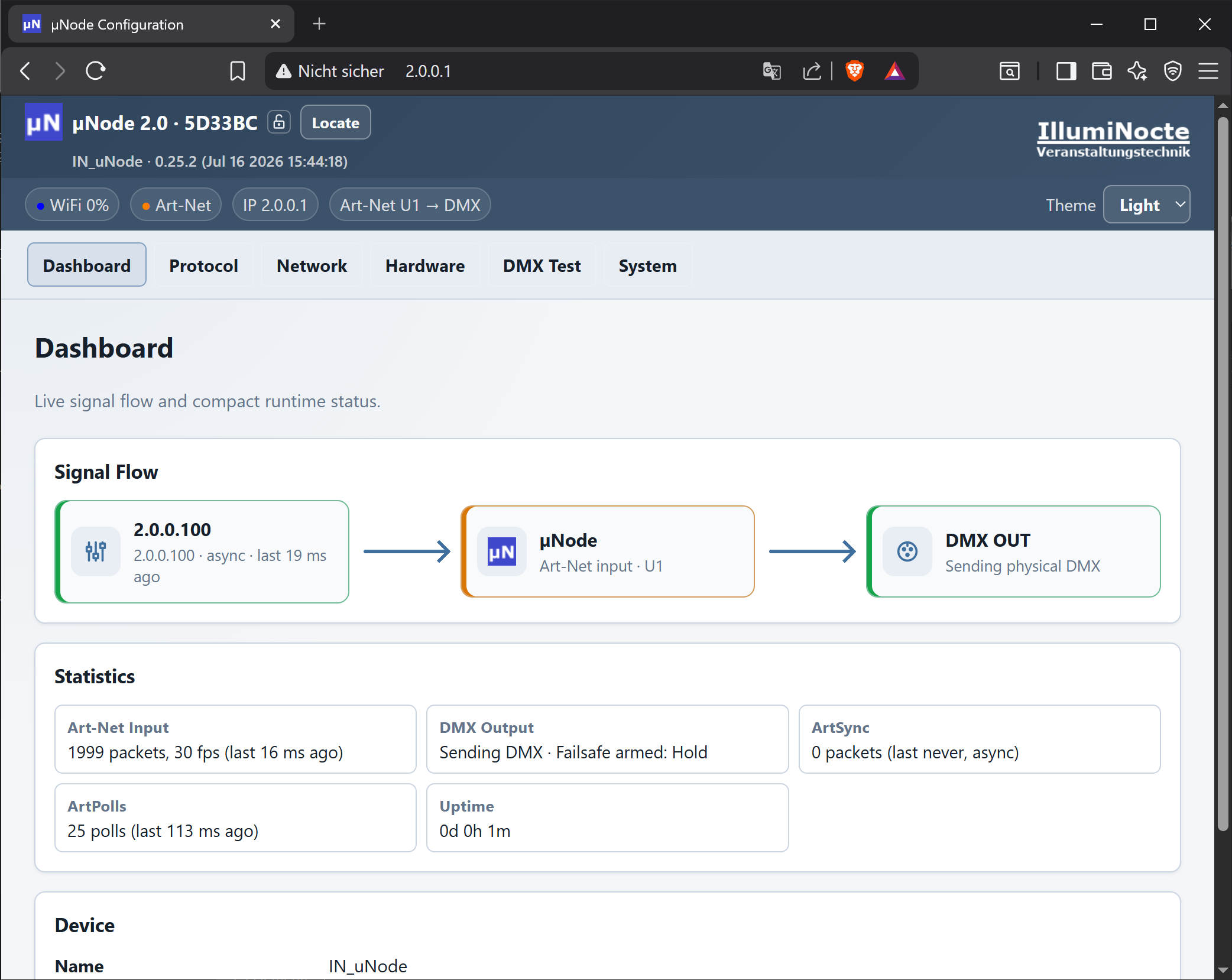Click the IllumiNocte Veranstaltungstechnik logo link

(x=1113, y=138)
